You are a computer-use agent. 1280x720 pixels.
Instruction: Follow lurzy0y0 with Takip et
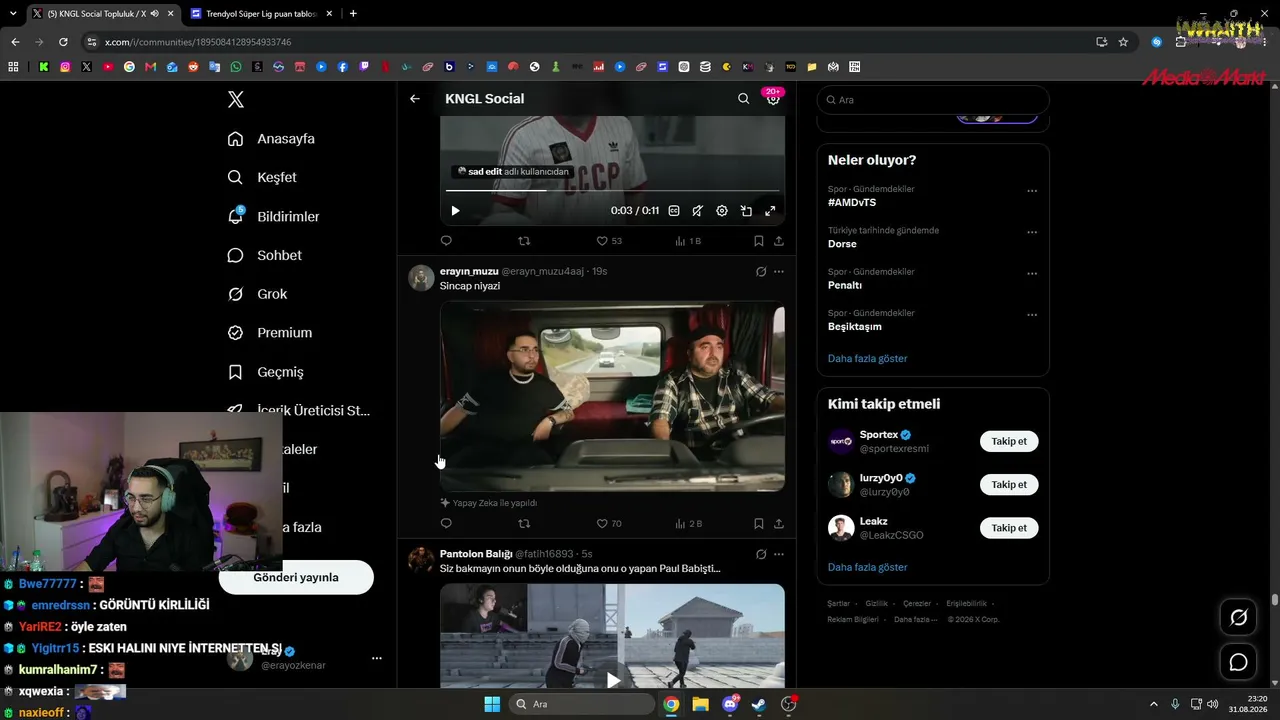tap(1009, 484)
